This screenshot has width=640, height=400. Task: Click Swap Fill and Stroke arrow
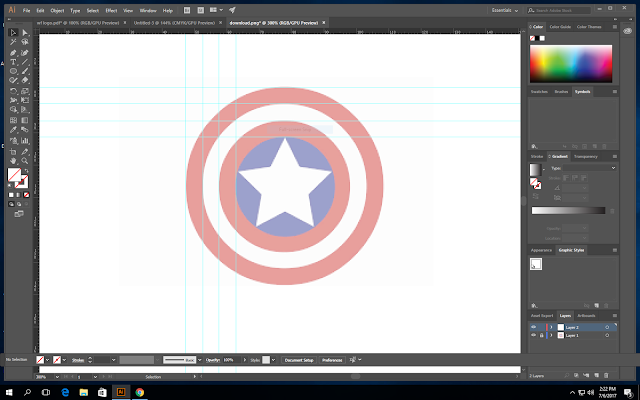[27, 171]
